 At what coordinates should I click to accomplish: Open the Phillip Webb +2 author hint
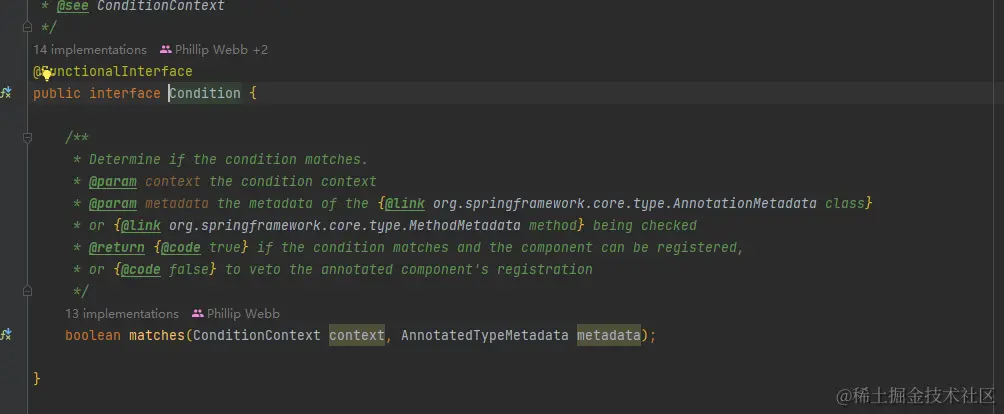pos(222,49)
